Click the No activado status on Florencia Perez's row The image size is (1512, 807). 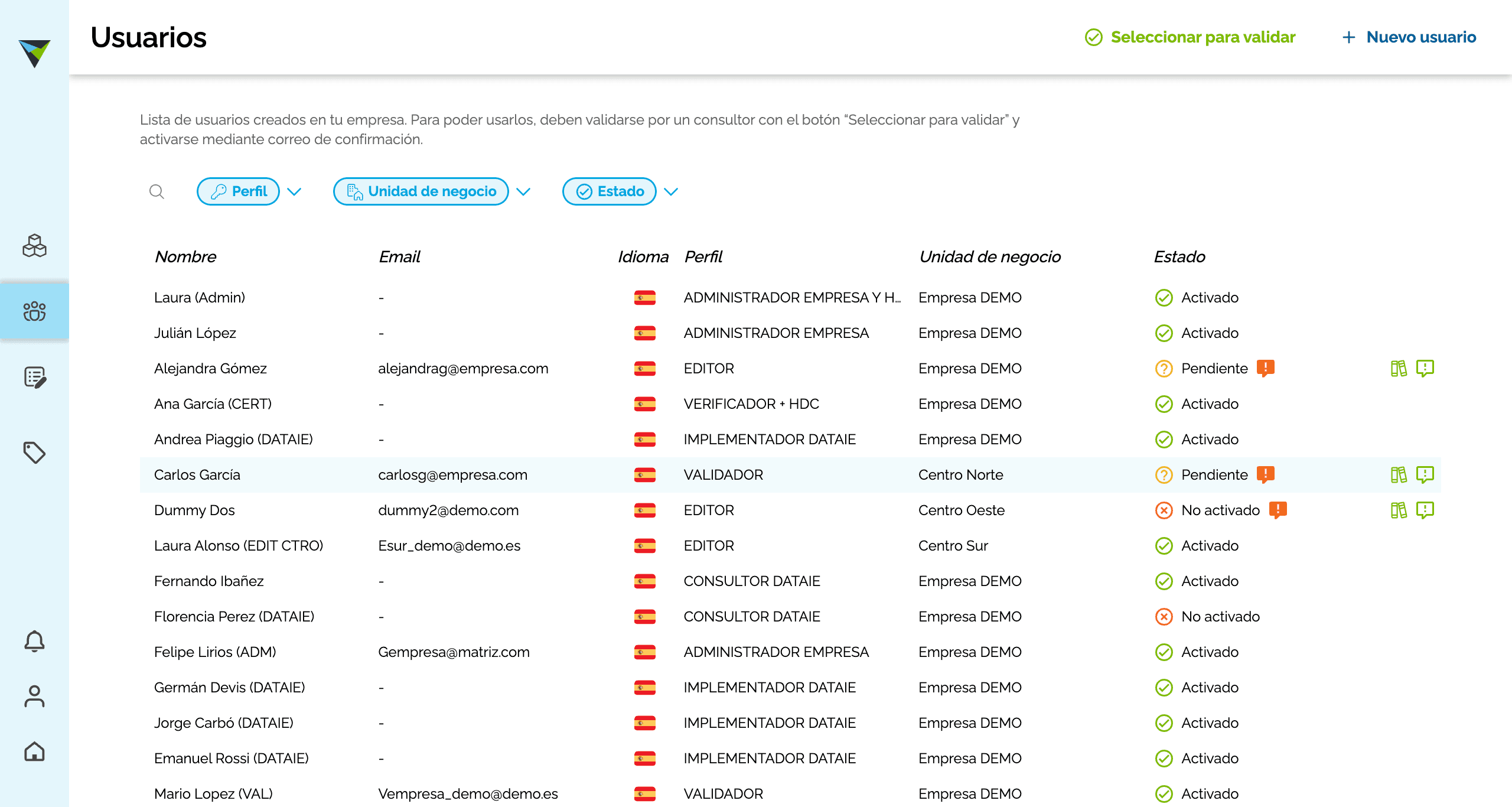click(x=1208, y=617)
